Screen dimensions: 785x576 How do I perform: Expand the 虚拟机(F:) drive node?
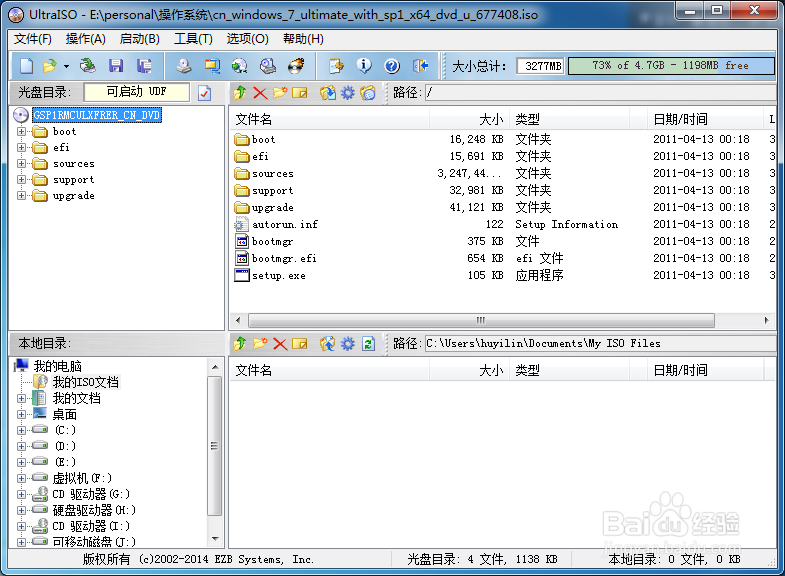pos(21,478)
